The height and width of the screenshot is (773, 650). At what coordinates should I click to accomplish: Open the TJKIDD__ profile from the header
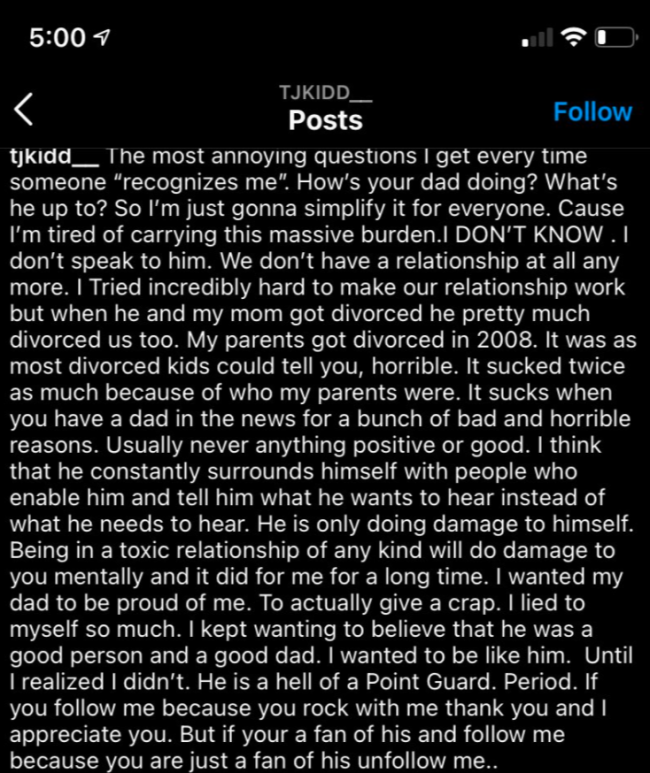point(325,93)
